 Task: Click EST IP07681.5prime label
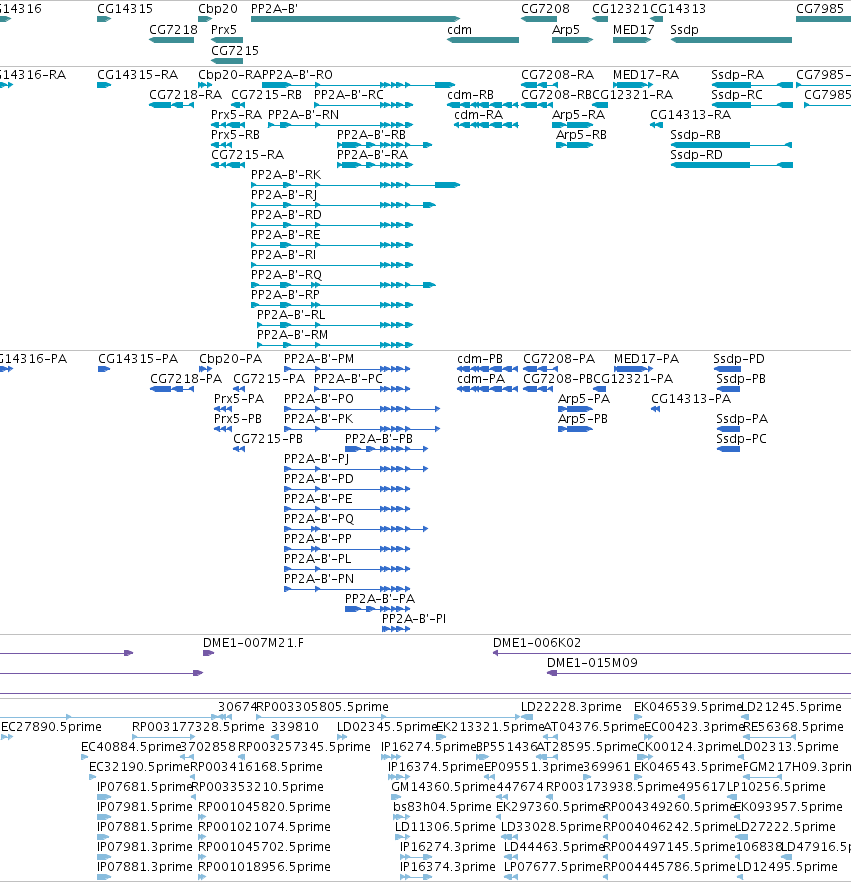coord(145,787)
